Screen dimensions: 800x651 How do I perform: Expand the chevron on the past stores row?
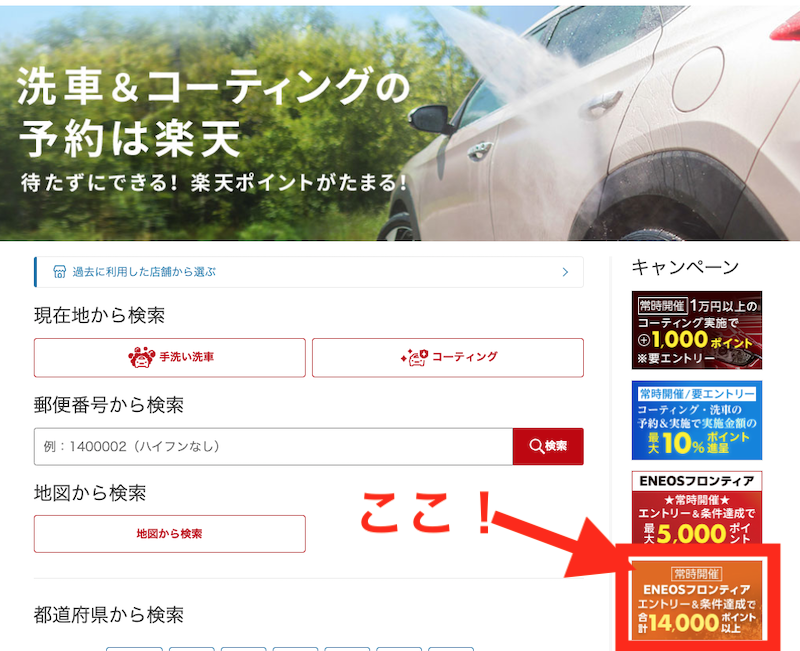click(x=565, y=272)
